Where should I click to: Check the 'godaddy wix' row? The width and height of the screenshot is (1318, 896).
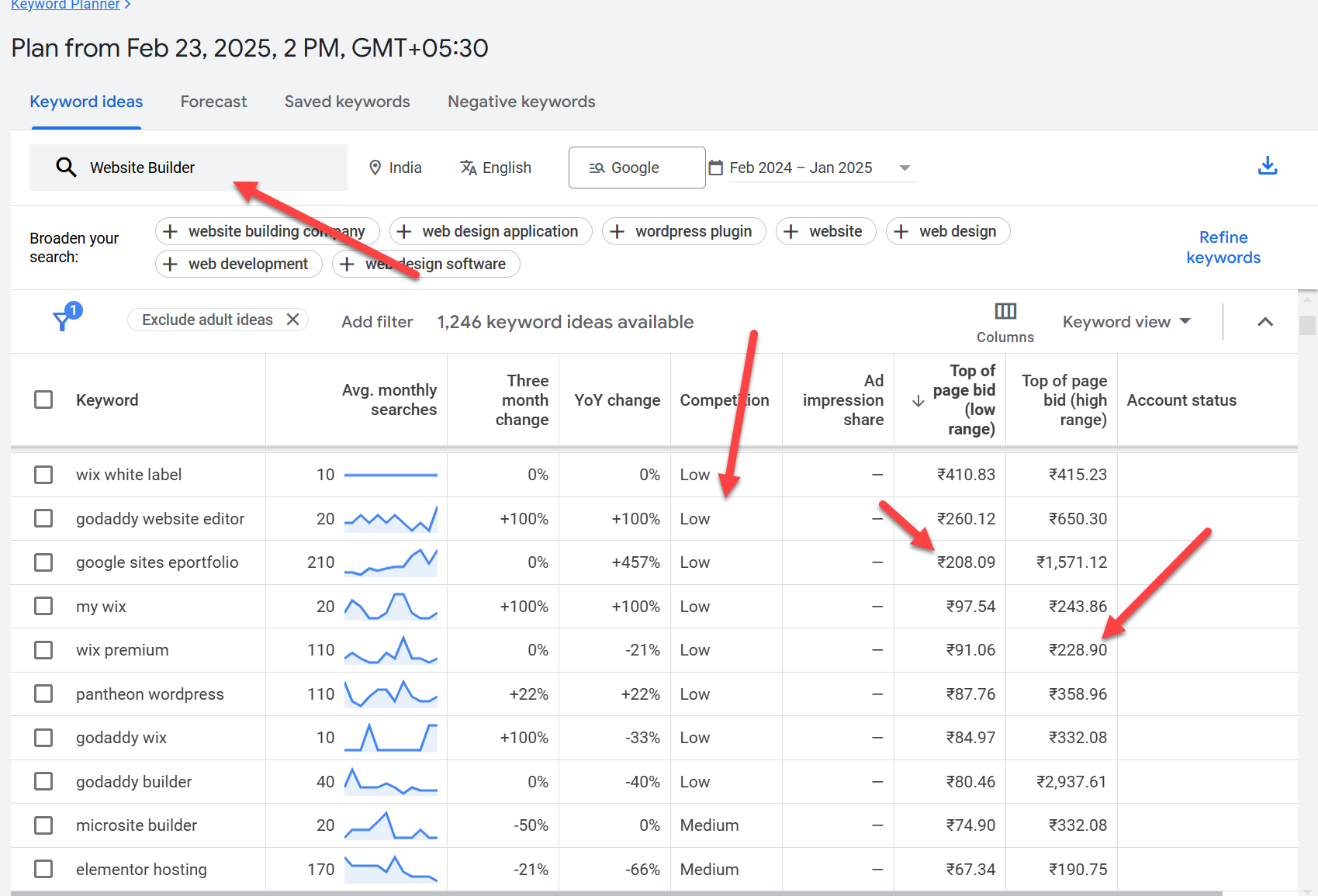[x=43, y=738]
